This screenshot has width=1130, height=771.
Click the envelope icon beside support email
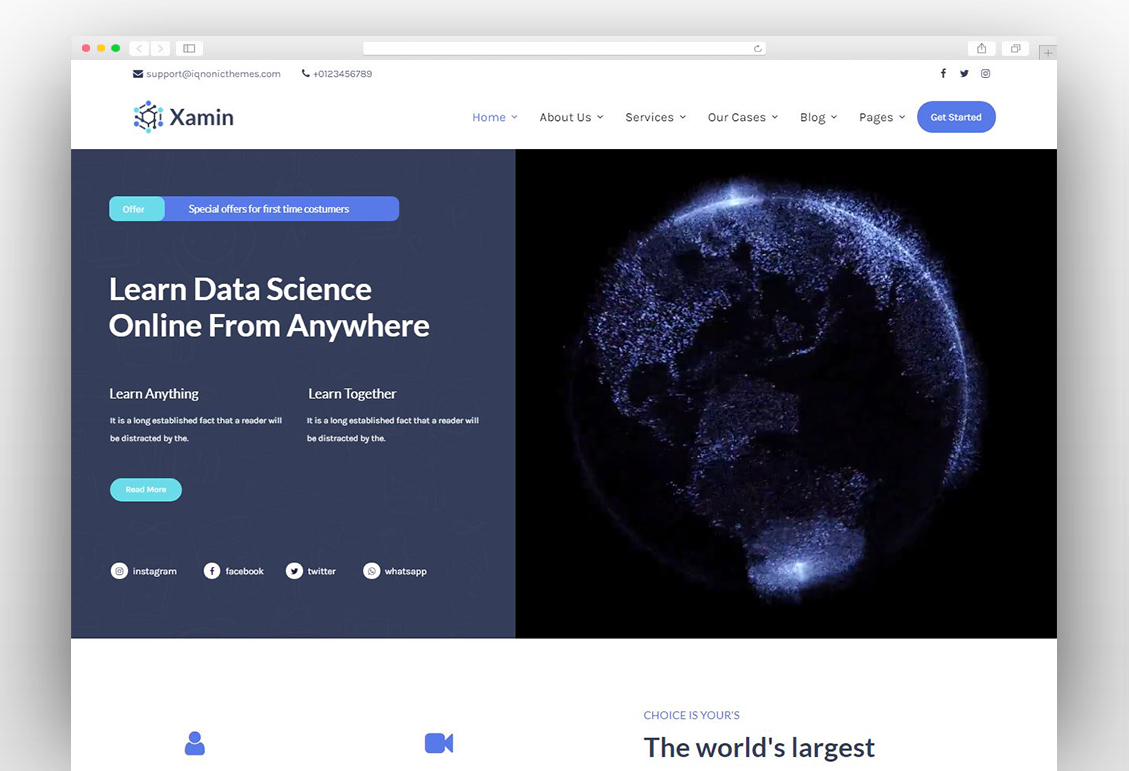click(x=138, y=73)
